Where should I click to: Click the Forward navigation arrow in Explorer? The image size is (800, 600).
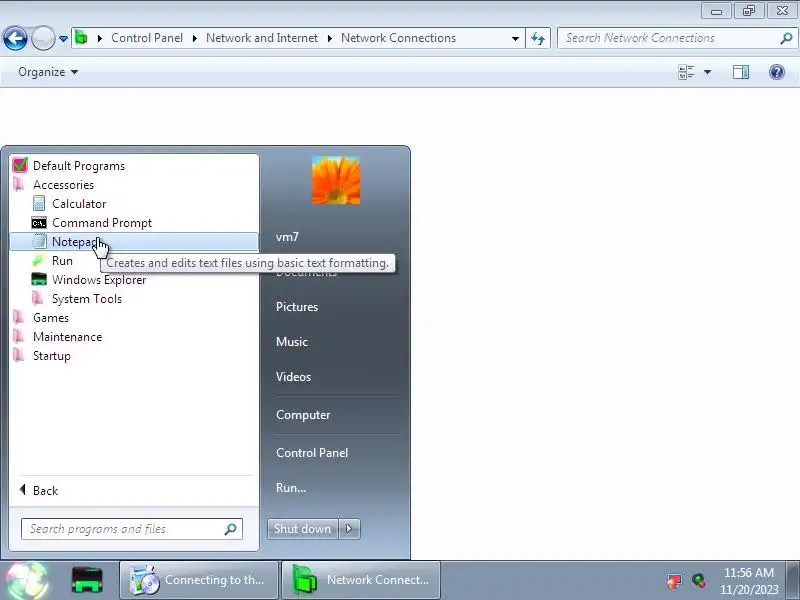[x=43, y=38]
